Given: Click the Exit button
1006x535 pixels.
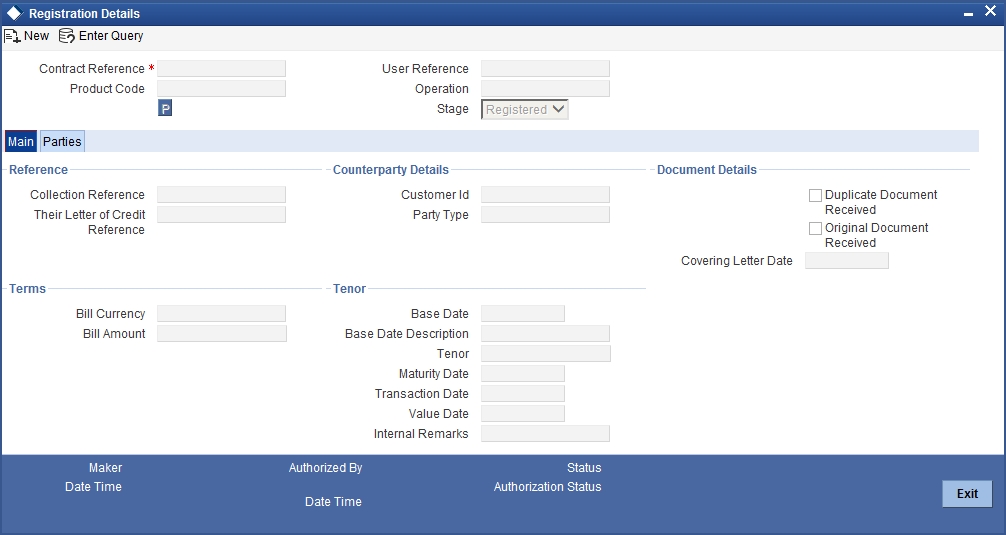Looking at the screenshot, I should (967, 494).
